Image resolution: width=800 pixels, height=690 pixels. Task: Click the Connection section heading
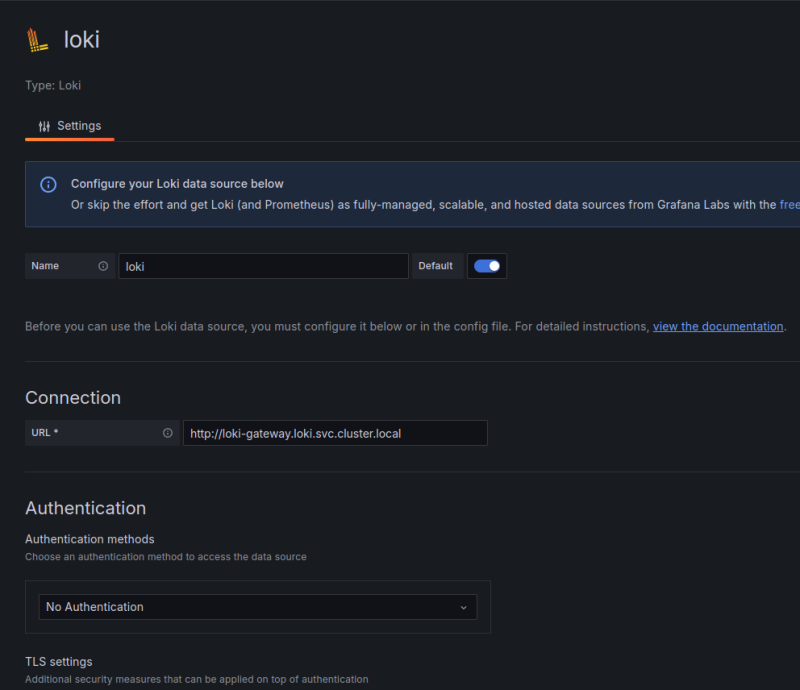[73, 397]
